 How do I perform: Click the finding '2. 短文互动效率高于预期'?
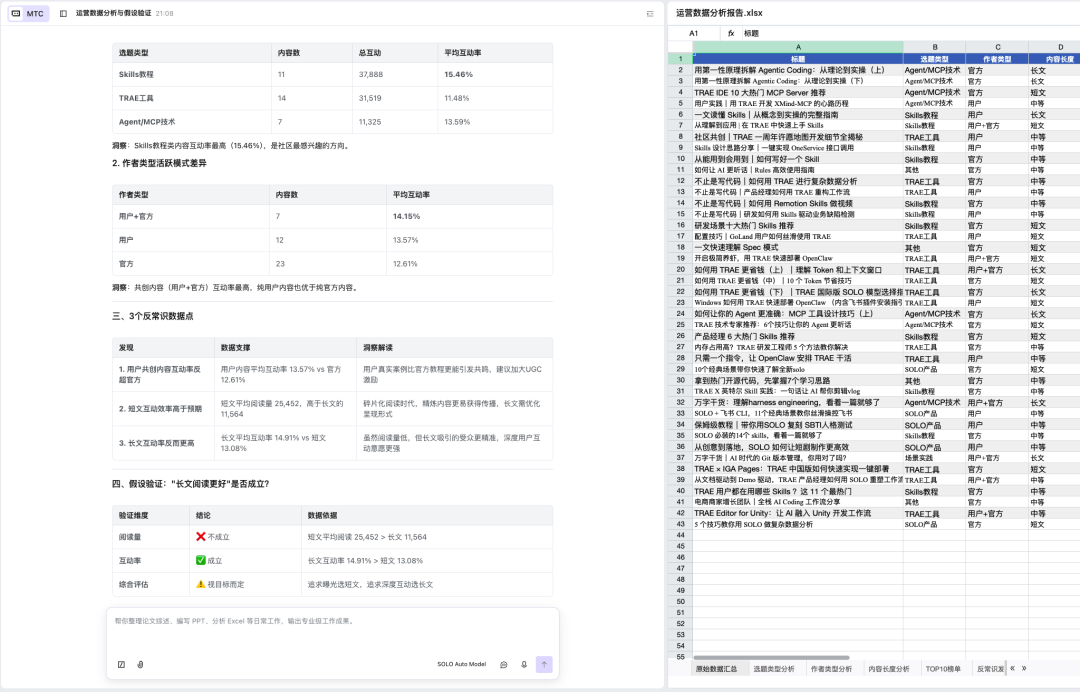pyautogui.click(x=160, y=408)
